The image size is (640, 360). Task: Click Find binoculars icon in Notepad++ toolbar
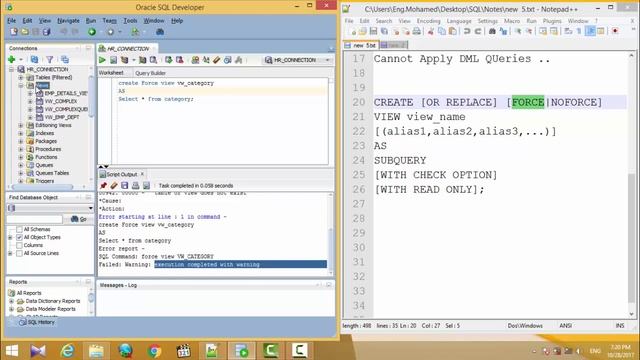(492, 31)
